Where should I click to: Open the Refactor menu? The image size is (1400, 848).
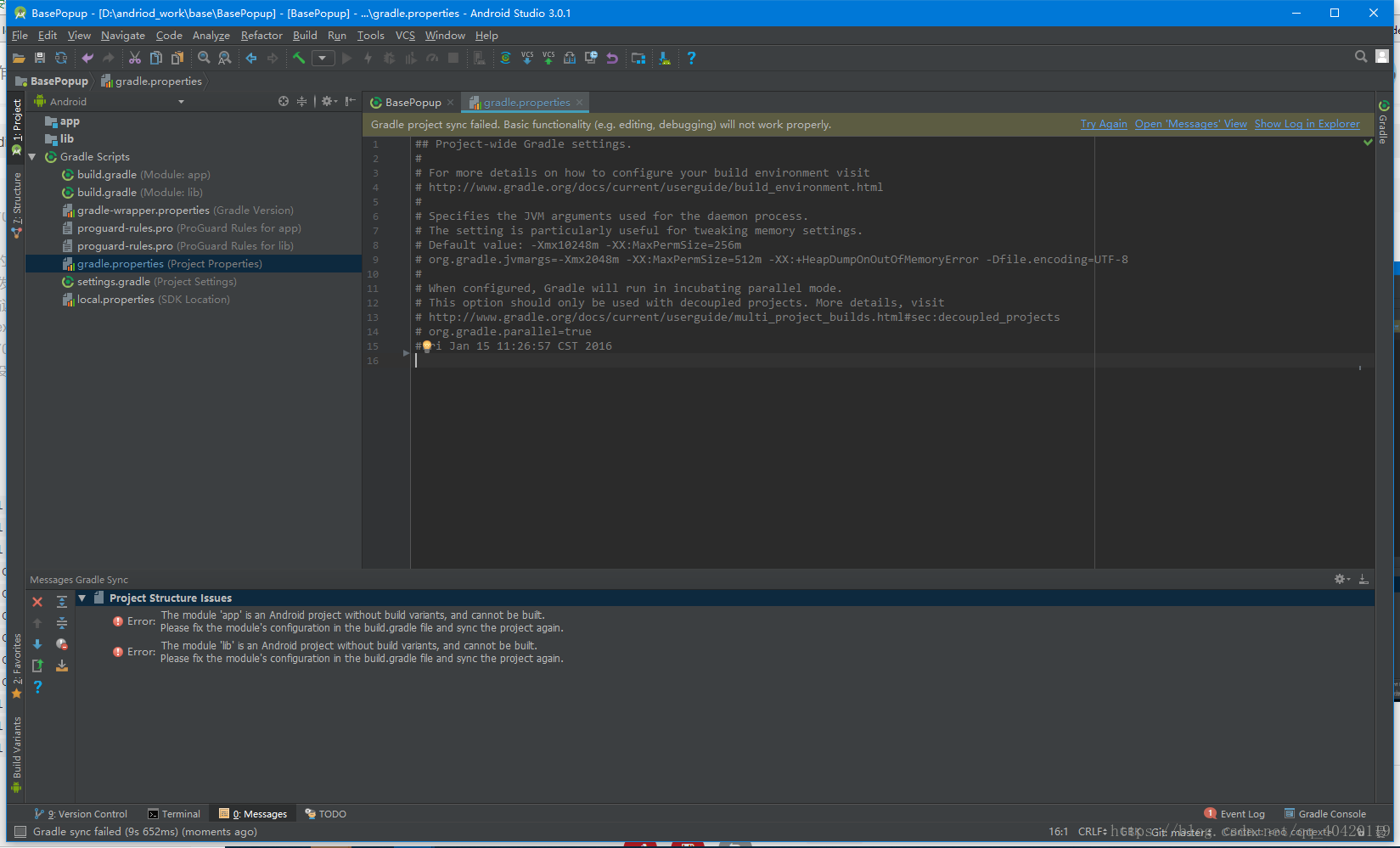[x=261, y=36]
